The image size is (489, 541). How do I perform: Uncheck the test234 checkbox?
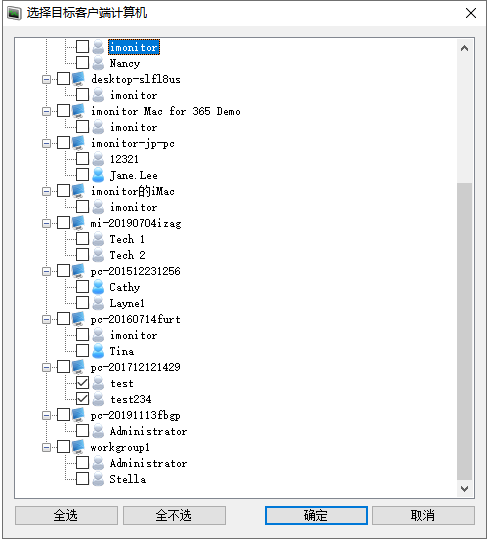coord(82,399)
